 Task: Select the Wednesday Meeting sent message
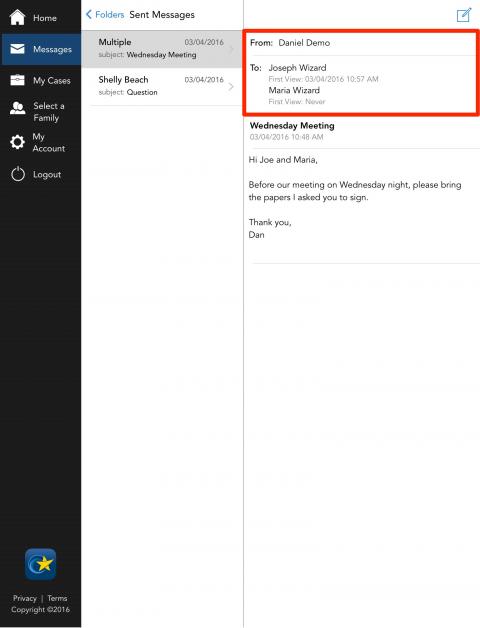tap(162, 49)
